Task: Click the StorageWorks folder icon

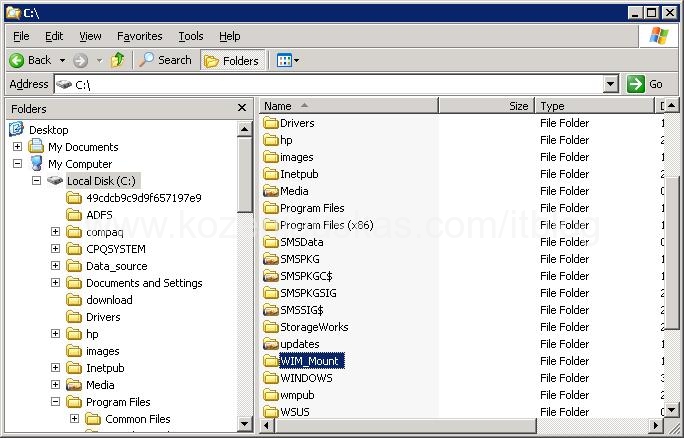Action: pyautogui.click(x=271, y=327)
